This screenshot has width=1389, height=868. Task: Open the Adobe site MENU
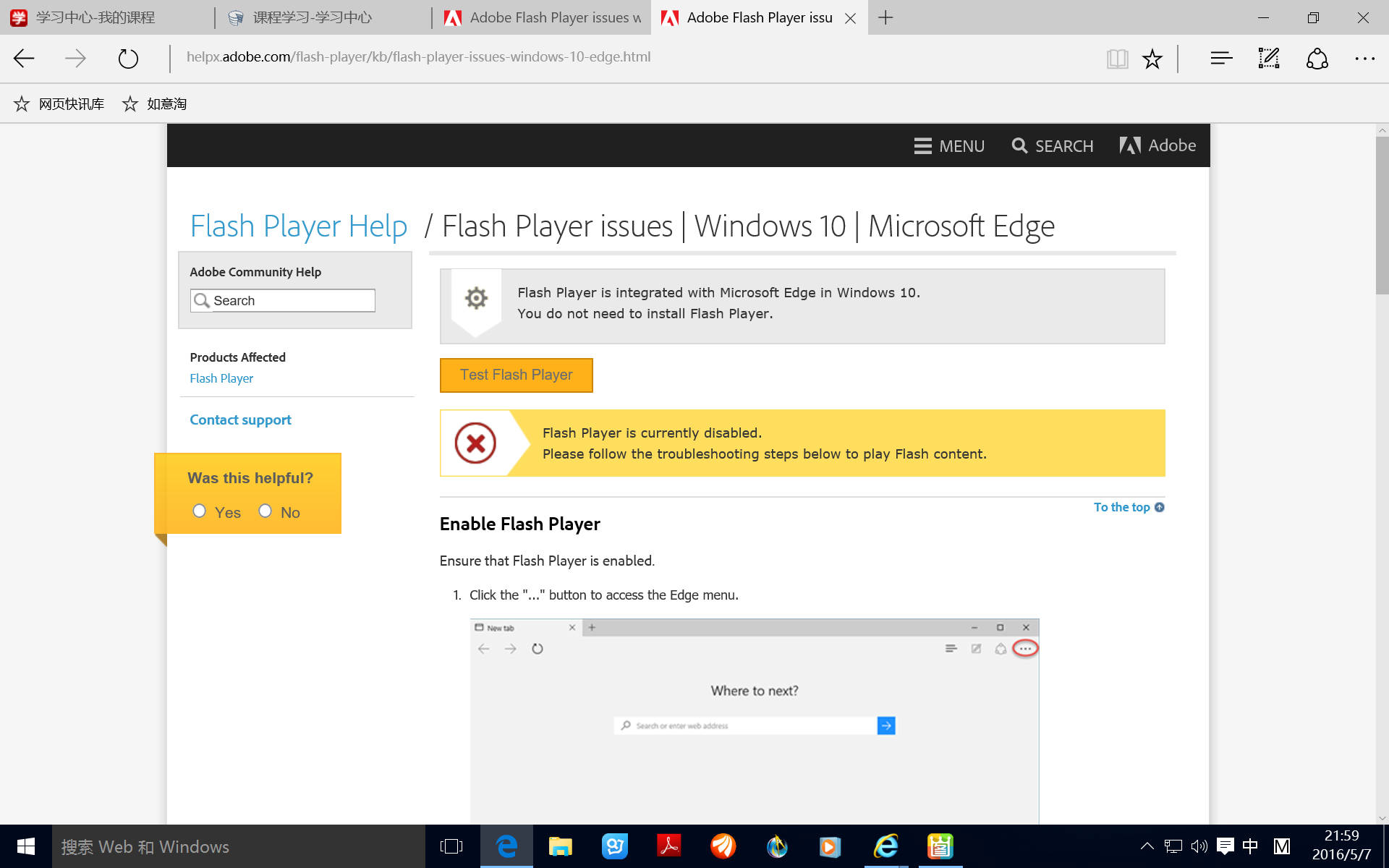pyautogui.click(x=949, y=146)
